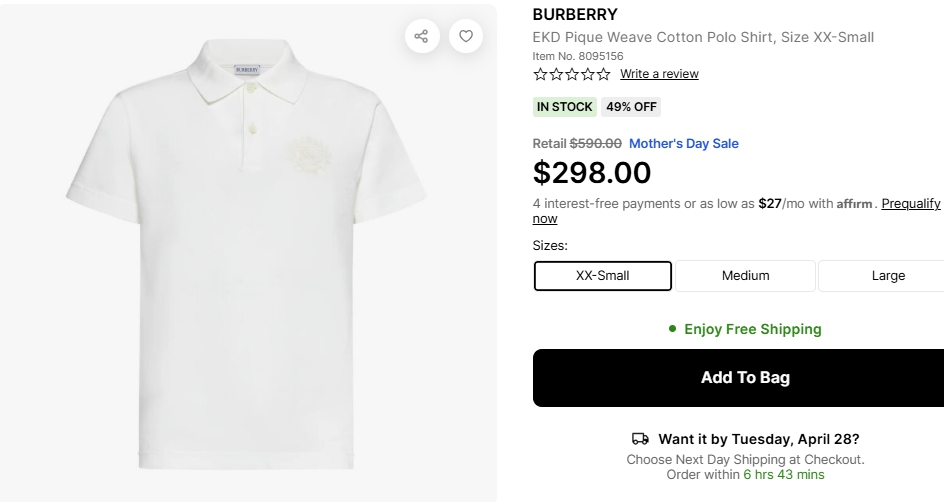Click the share icon on product image
This screenshot has width=944, height=502.
[421, 36]
